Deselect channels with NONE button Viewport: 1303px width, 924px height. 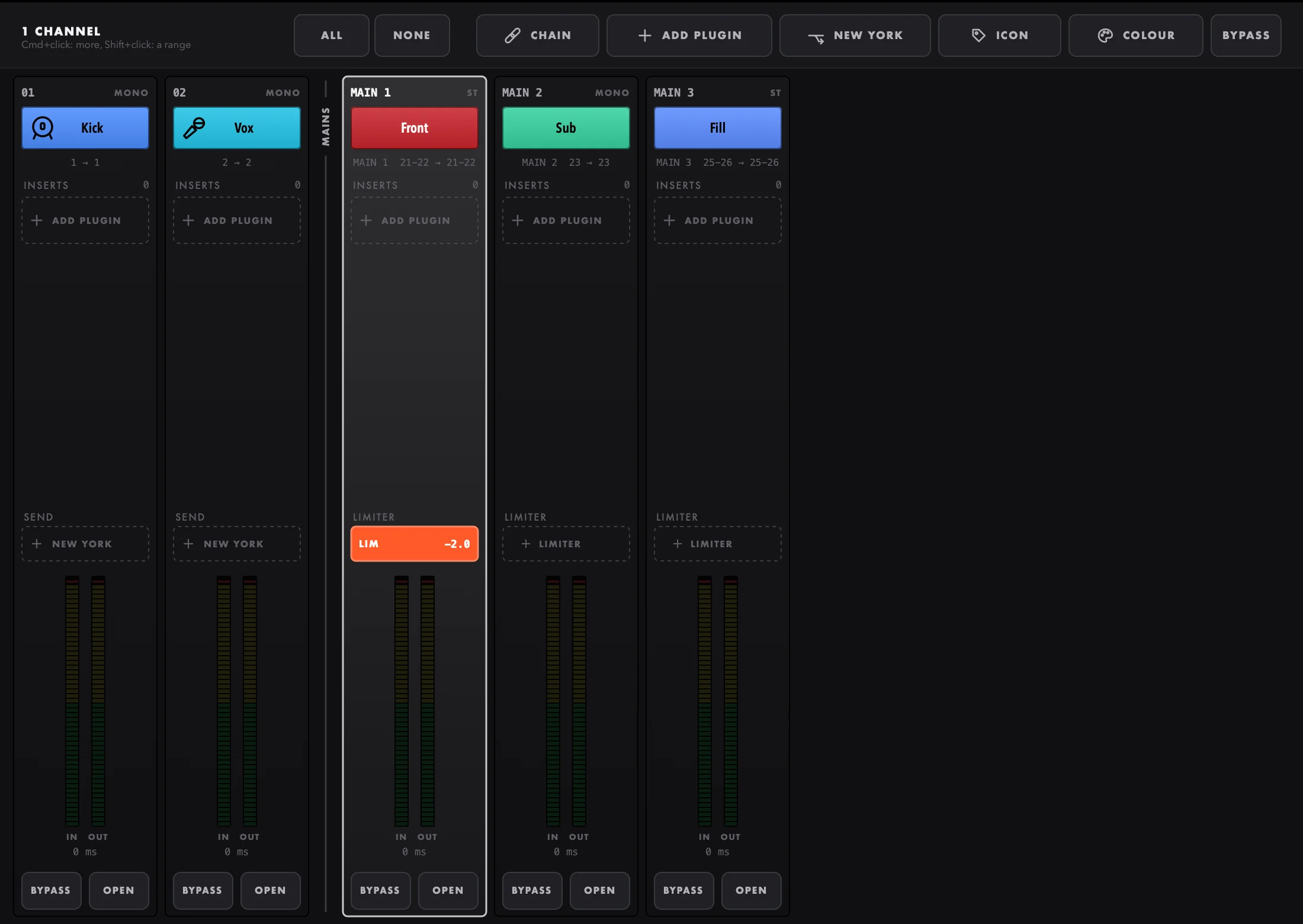412,36
